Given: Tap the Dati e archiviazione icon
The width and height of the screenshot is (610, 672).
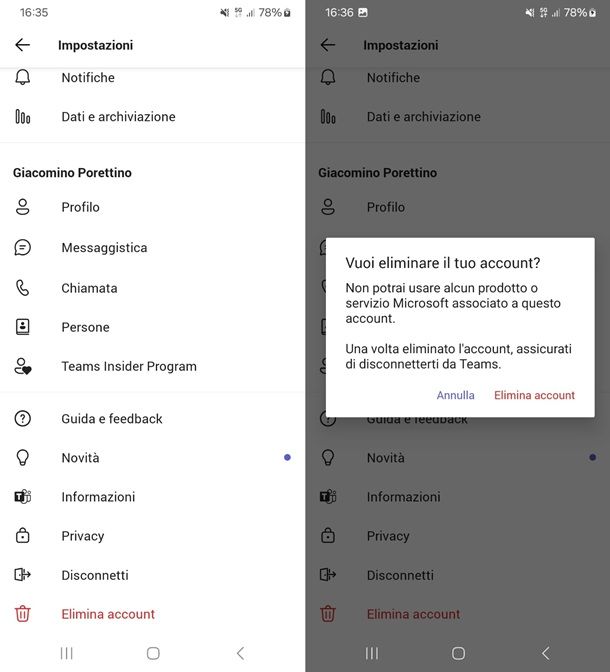Looking at the screenshot, I should click(x=23, y=117).
